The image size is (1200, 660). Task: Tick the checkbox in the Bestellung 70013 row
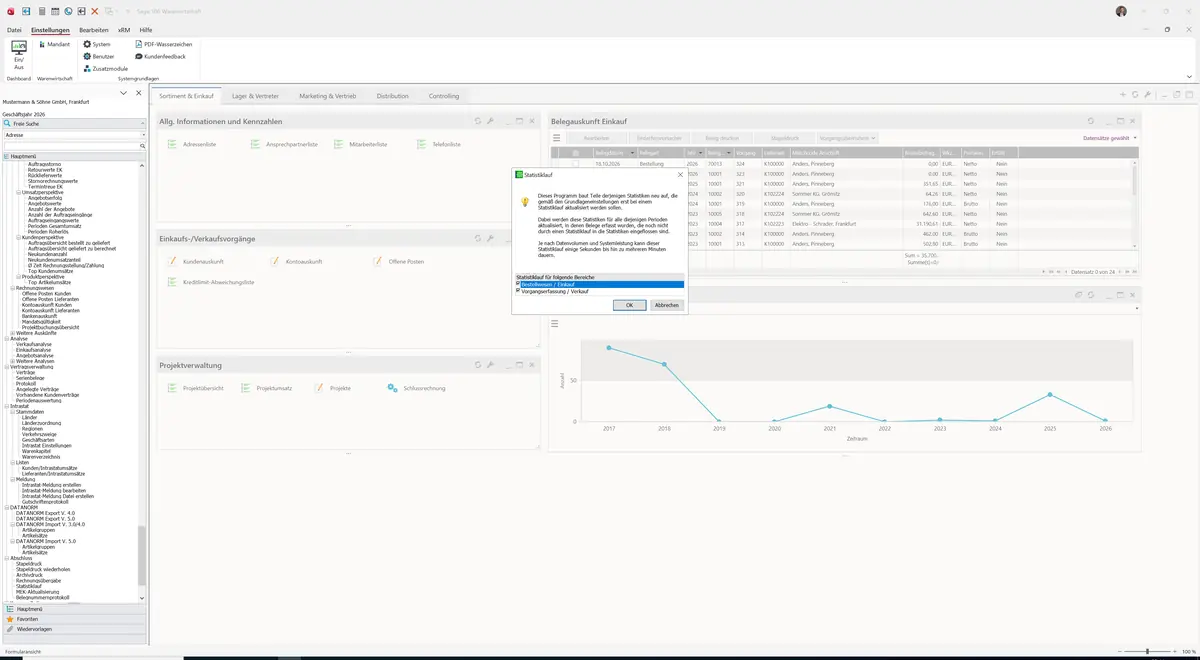click(576, 163)
